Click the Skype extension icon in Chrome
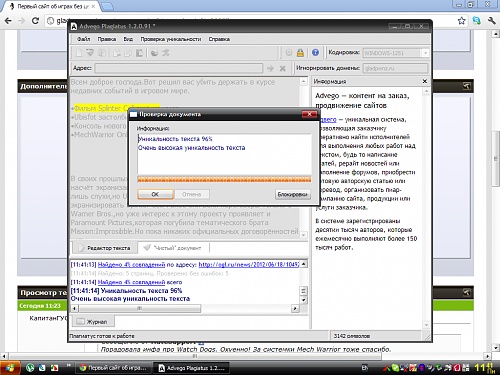 [x=477, y=21]
